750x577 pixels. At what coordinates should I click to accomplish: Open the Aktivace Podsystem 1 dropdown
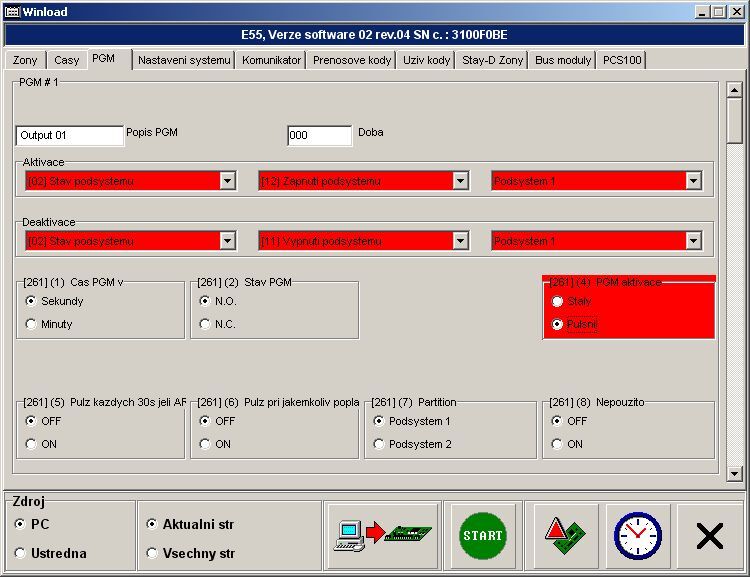693,181
